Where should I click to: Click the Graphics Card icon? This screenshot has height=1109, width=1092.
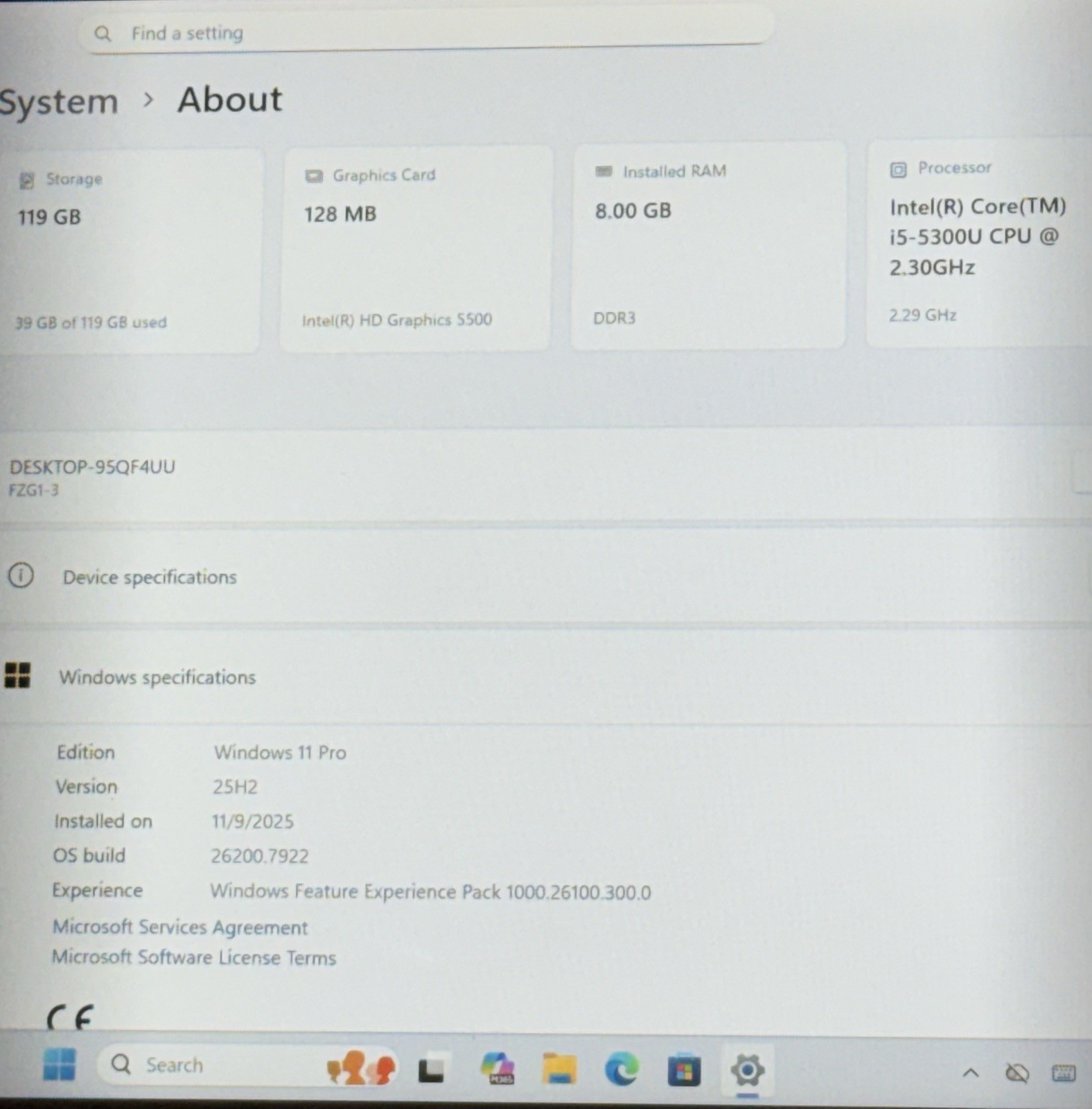pyautogui.click(x=314, y=176)
